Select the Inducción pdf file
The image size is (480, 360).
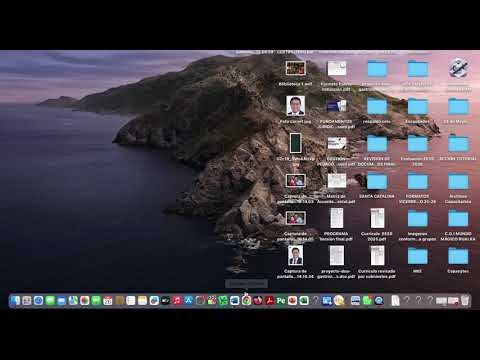[x=337, y=68]
